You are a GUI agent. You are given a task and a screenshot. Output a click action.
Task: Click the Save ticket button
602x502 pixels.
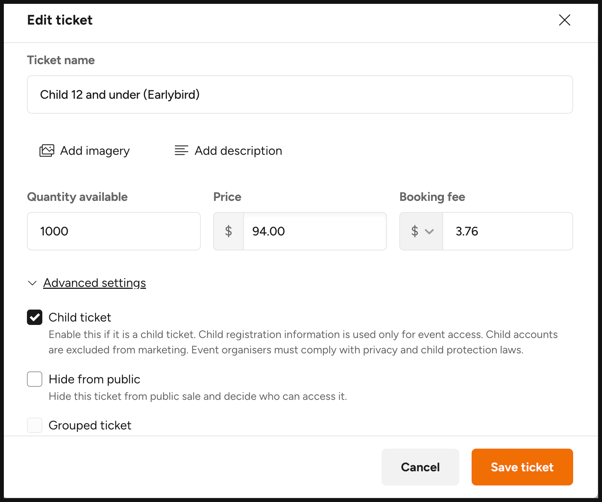(522, 467)
